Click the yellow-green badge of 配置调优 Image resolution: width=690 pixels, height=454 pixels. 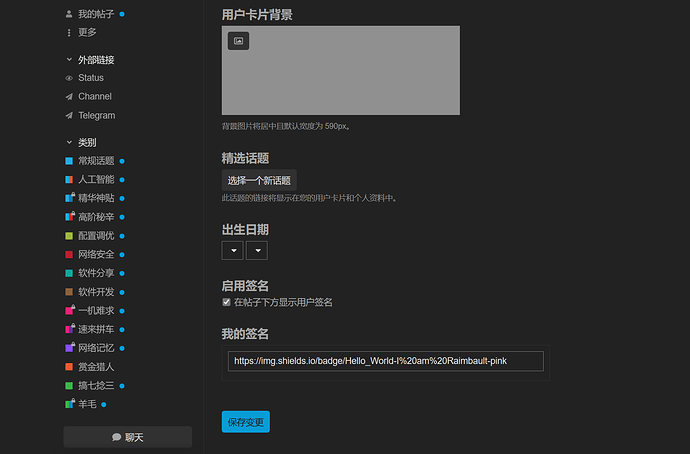(69, 236)
